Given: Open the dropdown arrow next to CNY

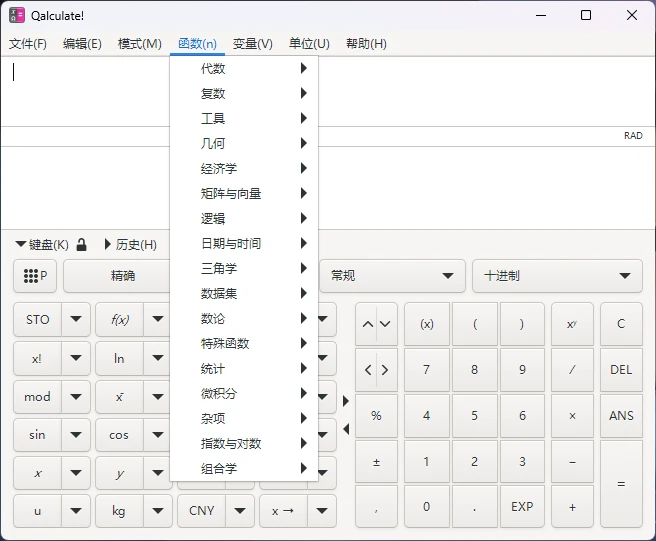Looking at the screenshot, I should coord(240,511).
